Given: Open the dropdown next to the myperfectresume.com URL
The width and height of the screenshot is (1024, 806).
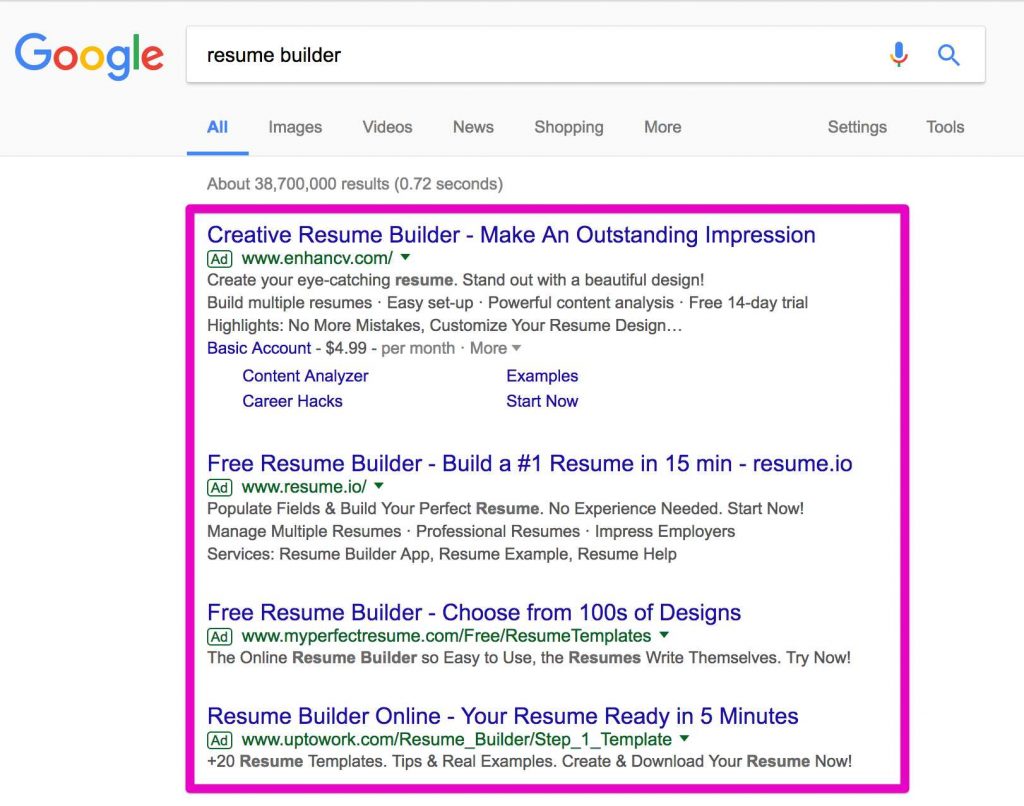Looking at the screenshot, I should click(x=663, y=636).
